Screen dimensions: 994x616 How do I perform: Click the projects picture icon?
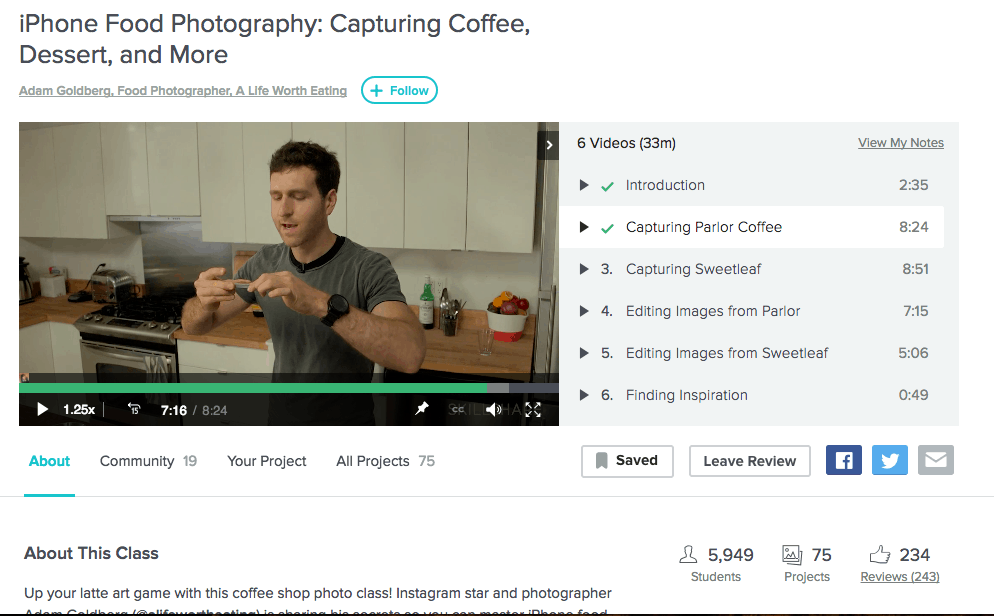[x=792, y=555]
